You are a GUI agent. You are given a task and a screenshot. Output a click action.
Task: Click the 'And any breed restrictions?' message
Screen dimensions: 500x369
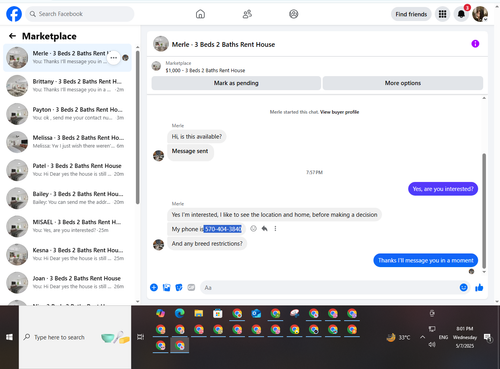[x=207, y=244]
